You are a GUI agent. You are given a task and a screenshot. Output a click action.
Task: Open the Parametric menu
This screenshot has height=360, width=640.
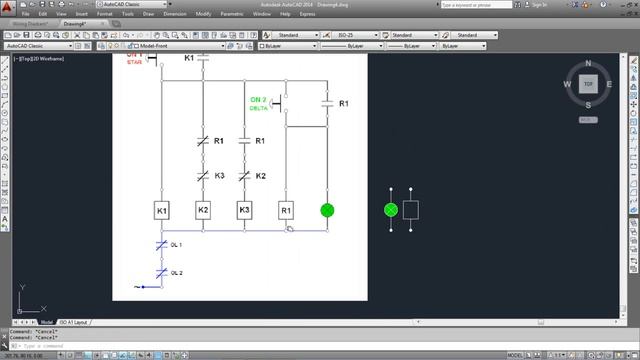[232, 14]
